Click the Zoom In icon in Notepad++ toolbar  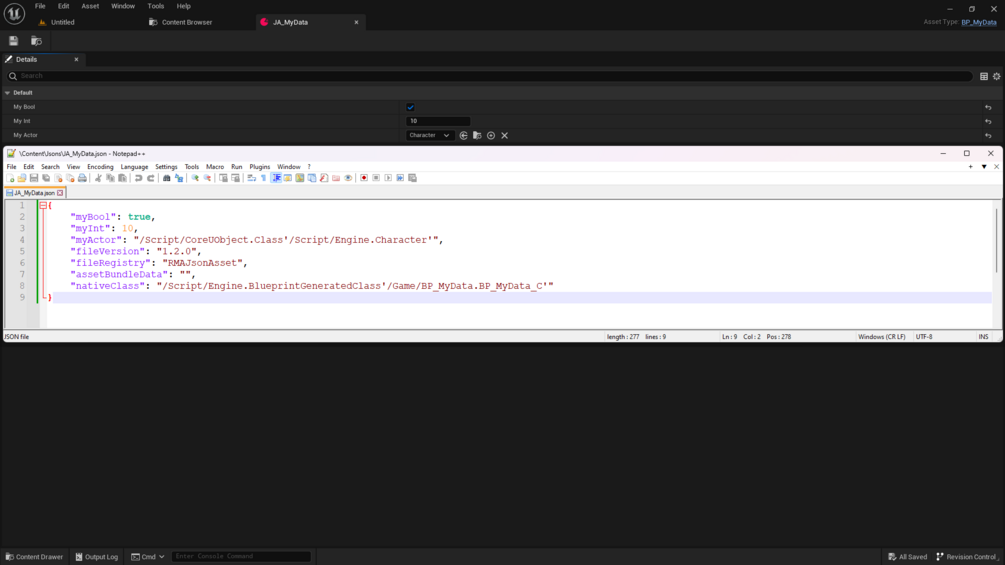click(x=195, y=178)
